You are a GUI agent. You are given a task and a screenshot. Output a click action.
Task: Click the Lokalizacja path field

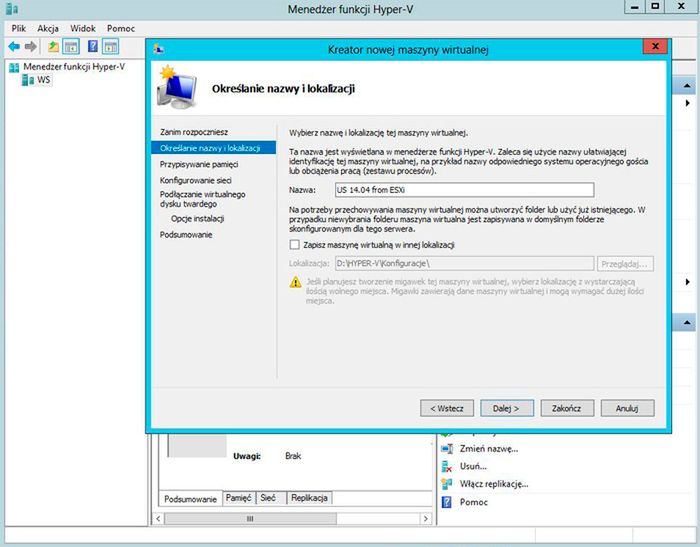click(464, 263)
